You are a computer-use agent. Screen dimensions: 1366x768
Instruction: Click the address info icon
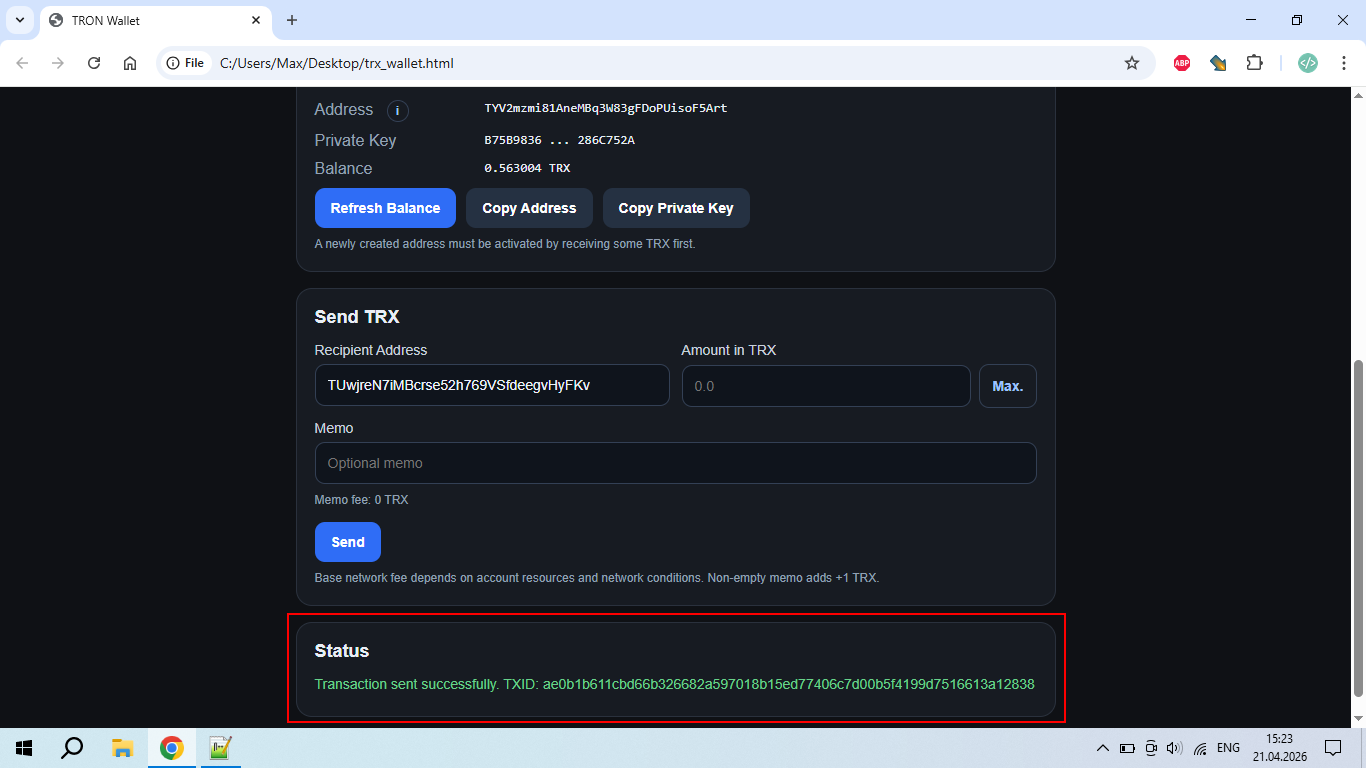coord(397,110)
